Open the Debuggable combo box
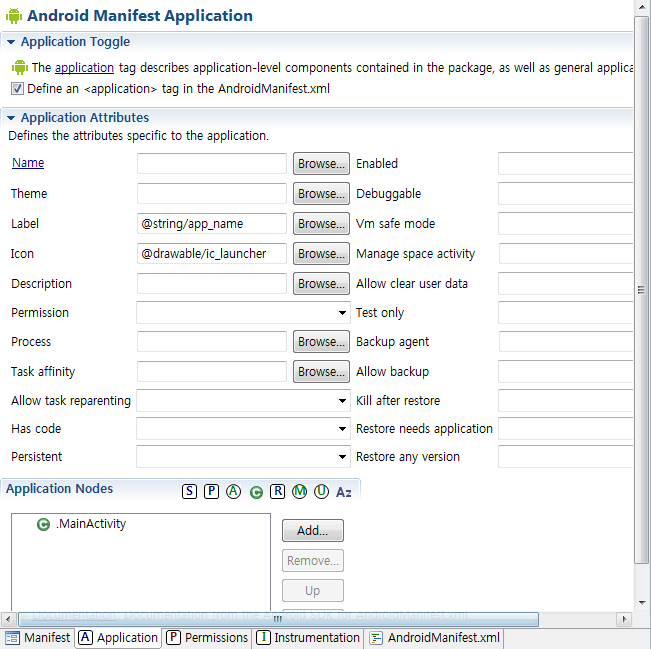Image resolution: width=651 pixels, height=649 pixels. [565, 193]
